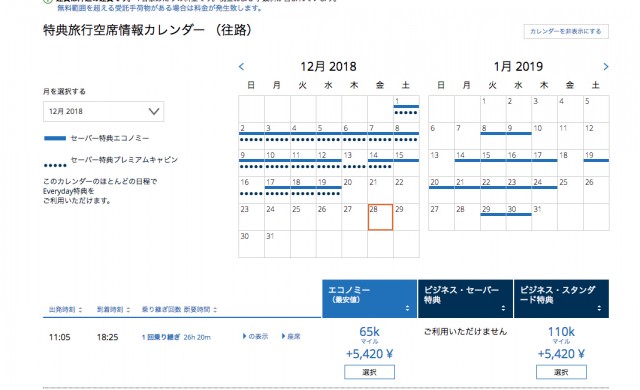
Task: Advance calendar with right chevron arrow
Action: pyautogui.click(x=606, y=66)
